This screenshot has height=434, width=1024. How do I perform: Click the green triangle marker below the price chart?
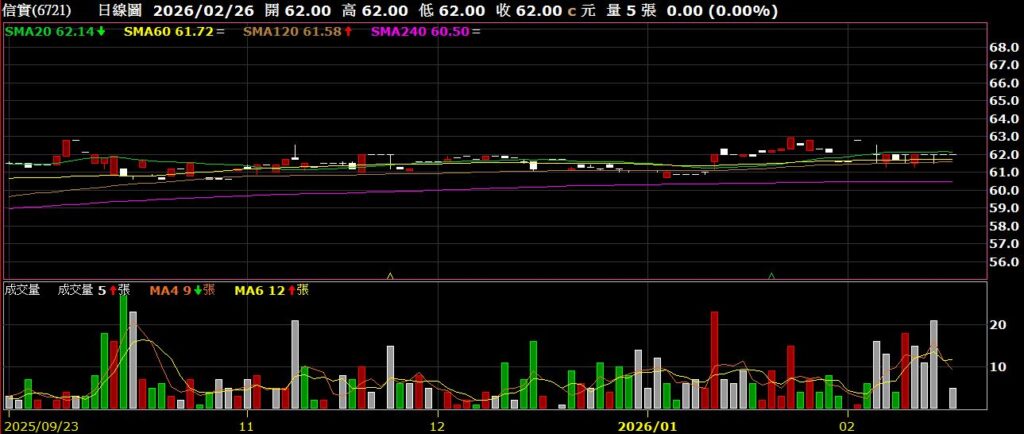point(771,274)
